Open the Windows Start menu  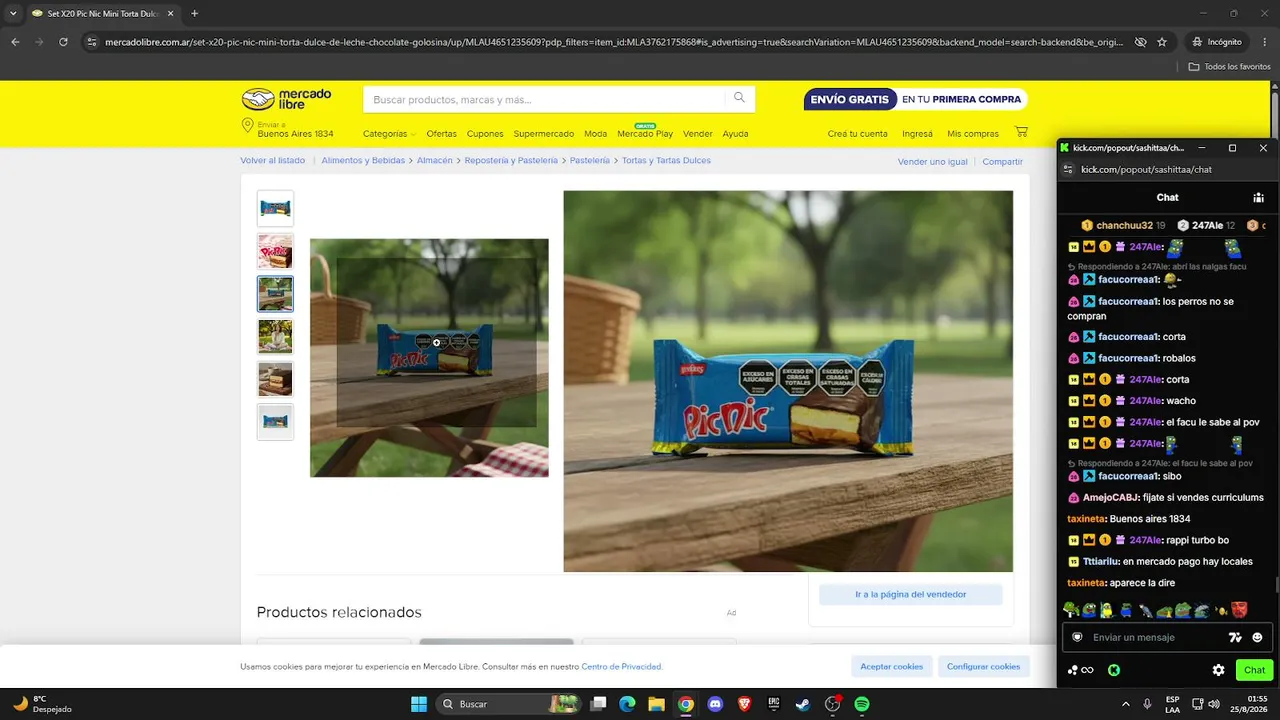pos(419,704)
